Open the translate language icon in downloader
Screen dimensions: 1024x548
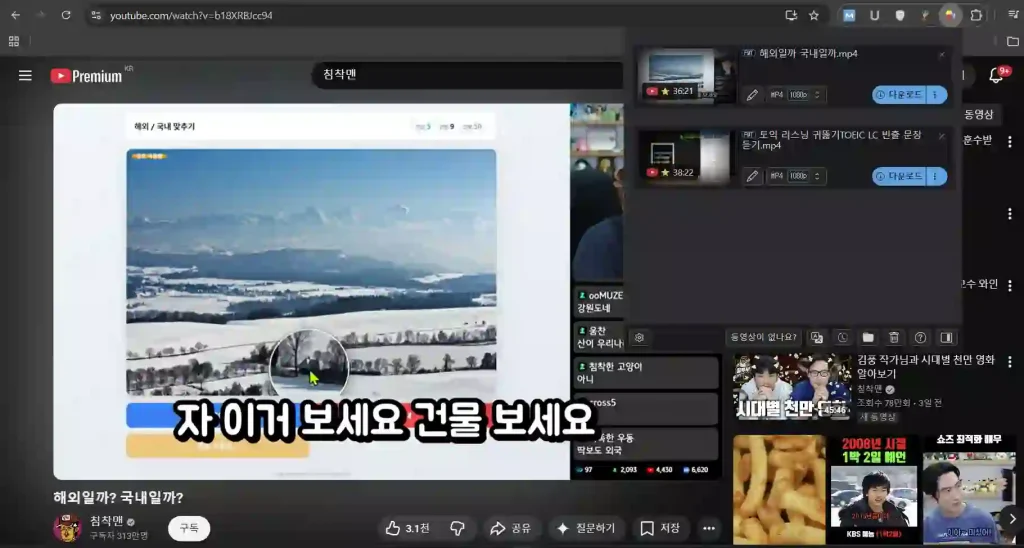pyautogui.click(x=816, y=338)
